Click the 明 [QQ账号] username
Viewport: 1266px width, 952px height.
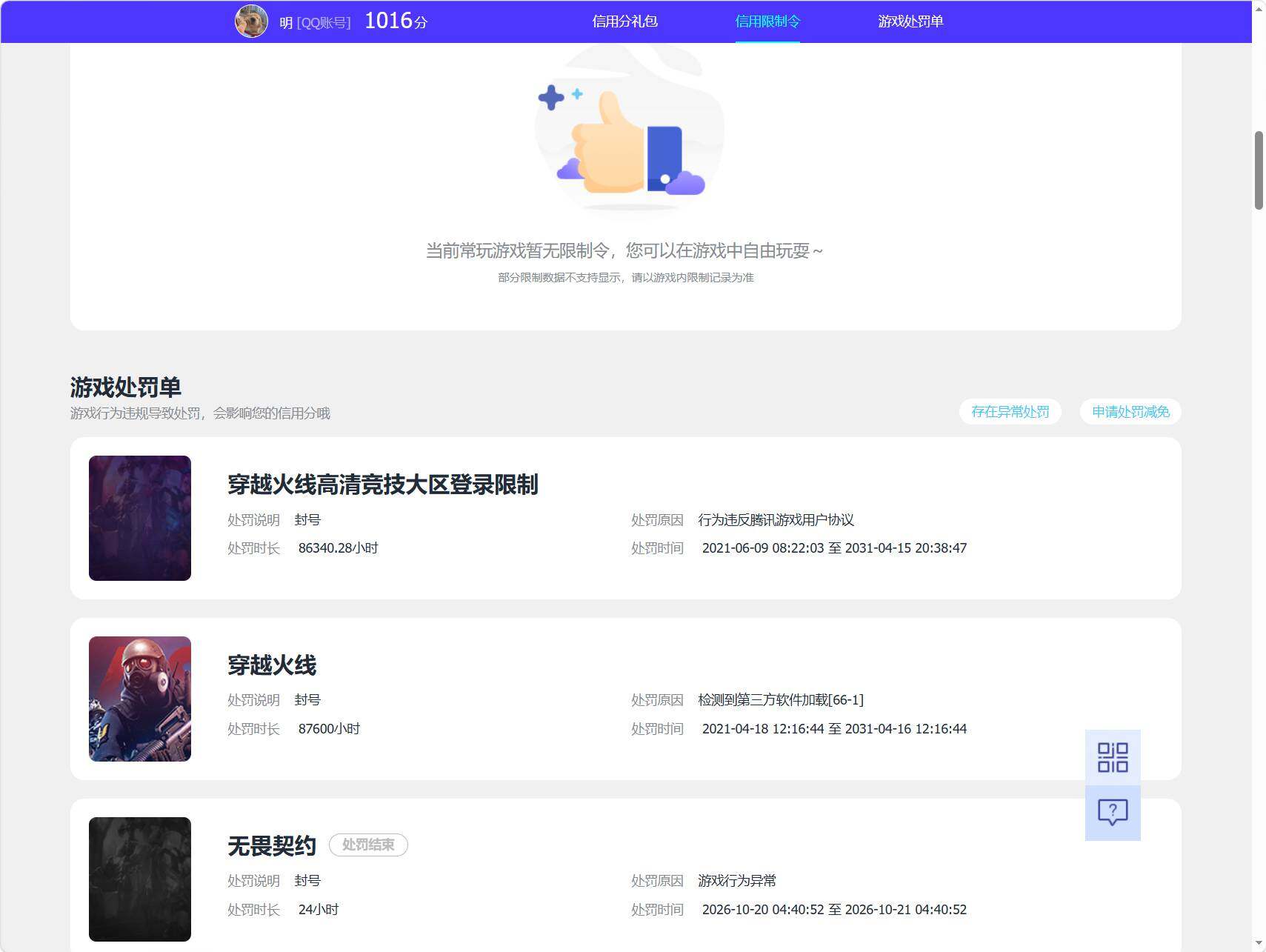[315, 23]
